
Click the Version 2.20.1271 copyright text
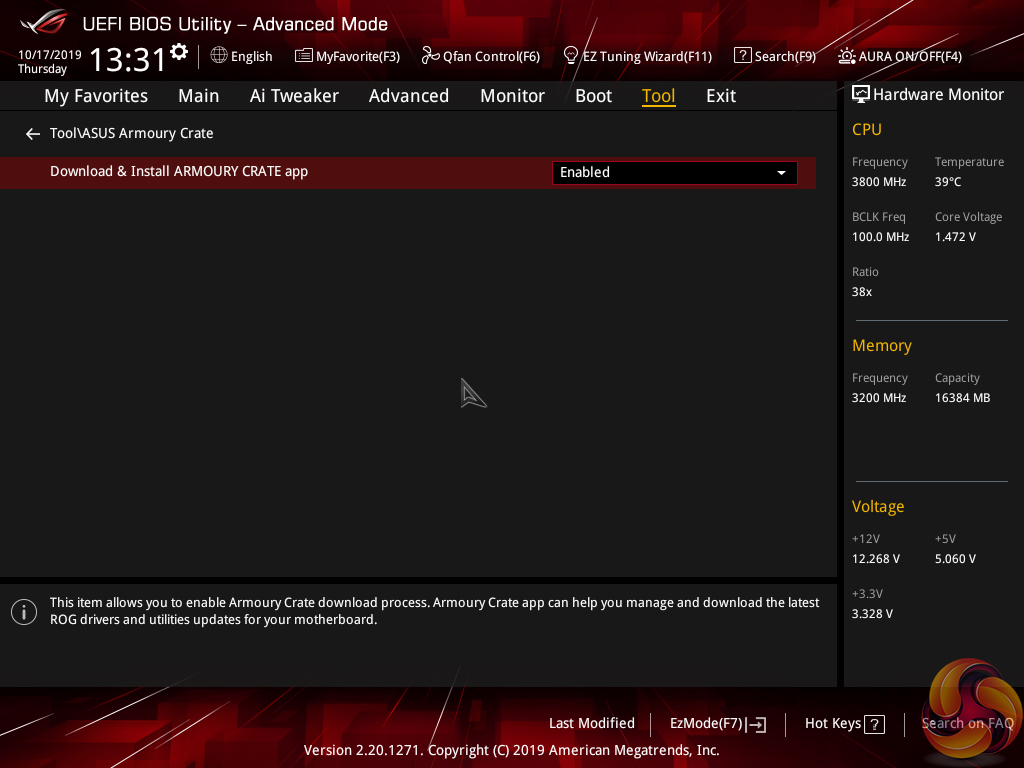[511, 750]
